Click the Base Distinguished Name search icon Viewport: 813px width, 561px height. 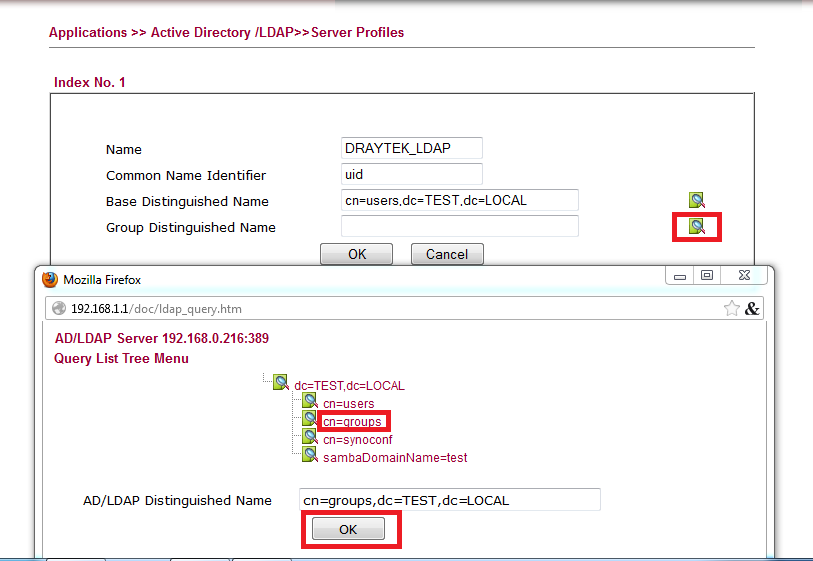point(696,201)
